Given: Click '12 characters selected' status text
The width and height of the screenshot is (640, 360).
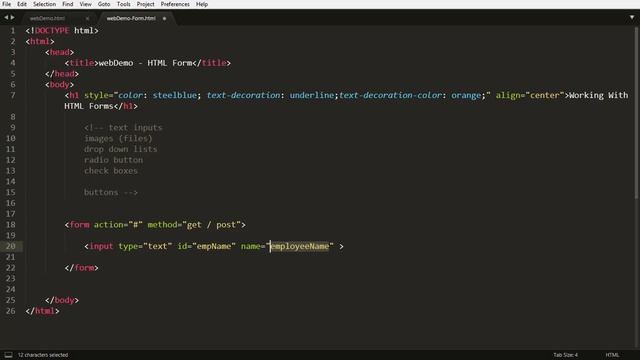Looking at the screenshot, I should pyautogui.click(x=43, y=355).
